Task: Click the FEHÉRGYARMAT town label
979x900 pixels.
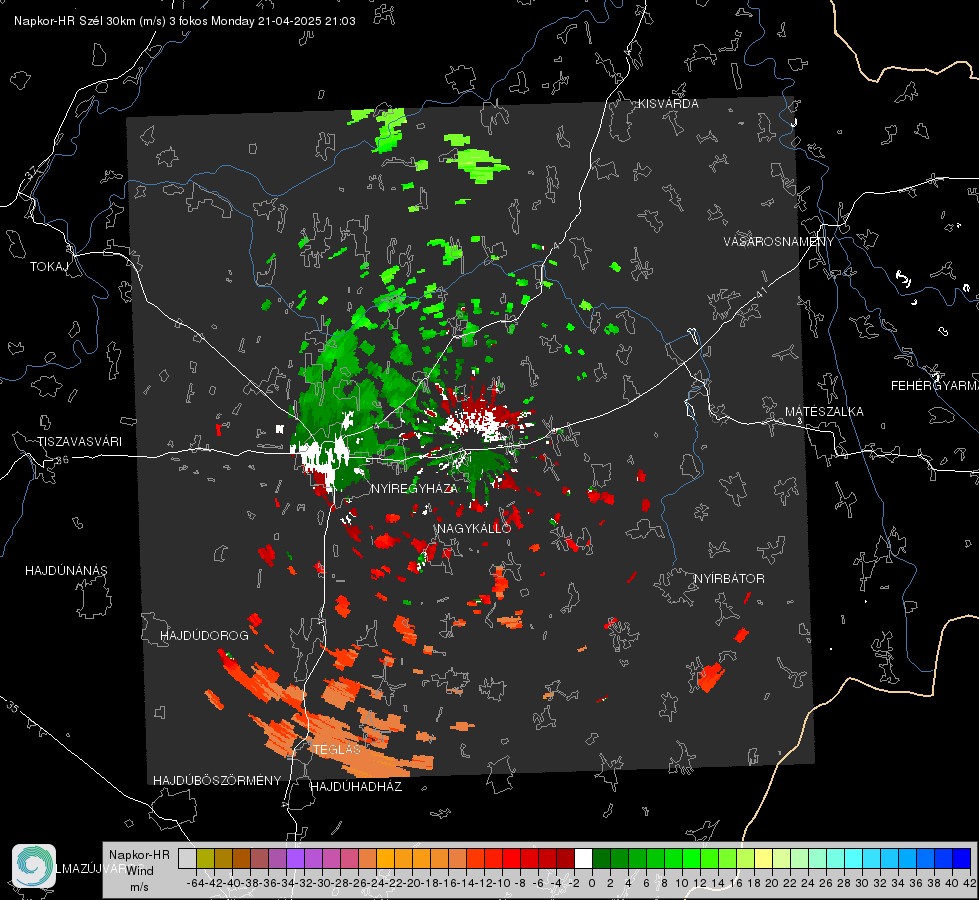Action: pos(935,386)
